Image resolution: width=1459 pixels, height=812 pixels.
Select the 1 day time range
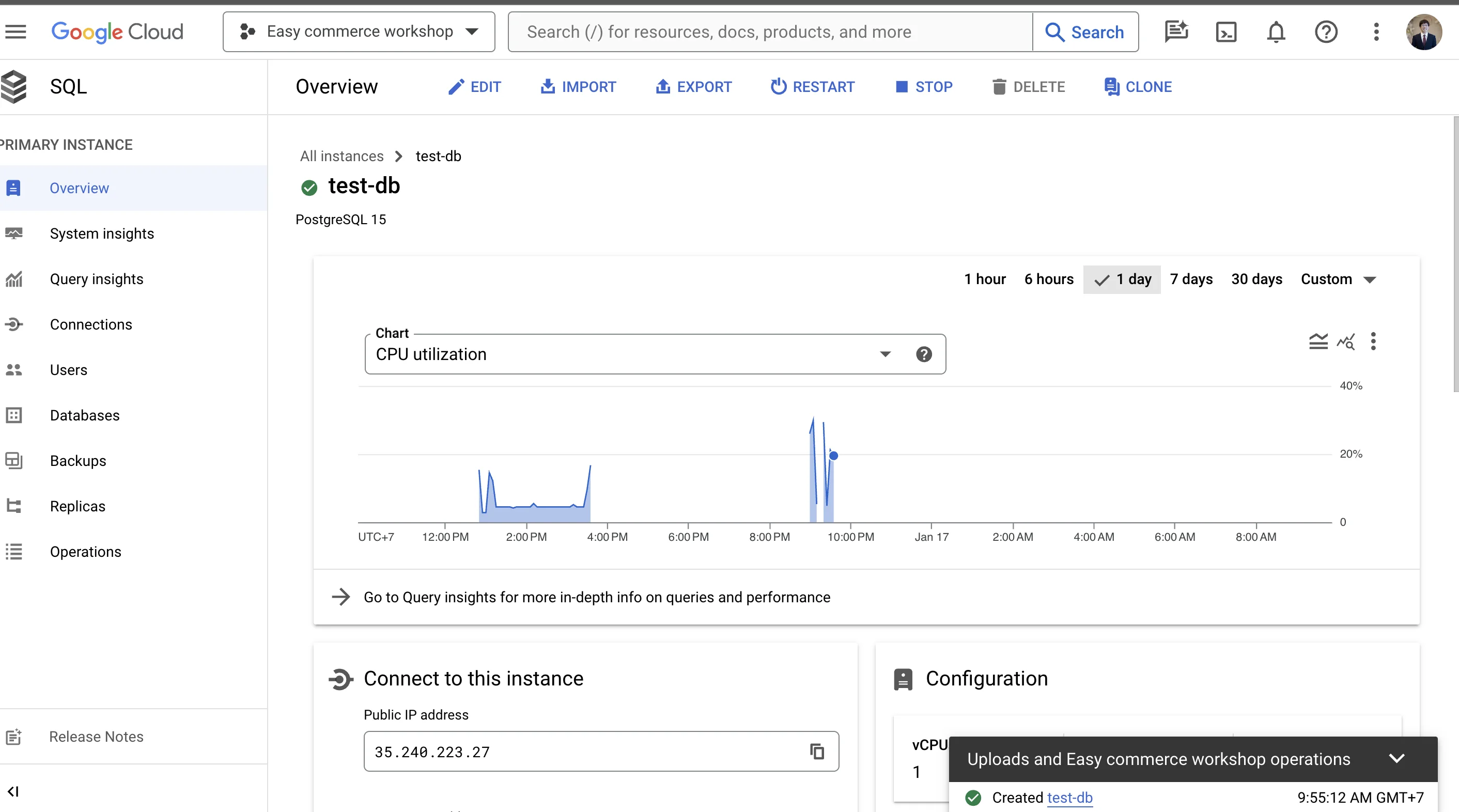1122,279
